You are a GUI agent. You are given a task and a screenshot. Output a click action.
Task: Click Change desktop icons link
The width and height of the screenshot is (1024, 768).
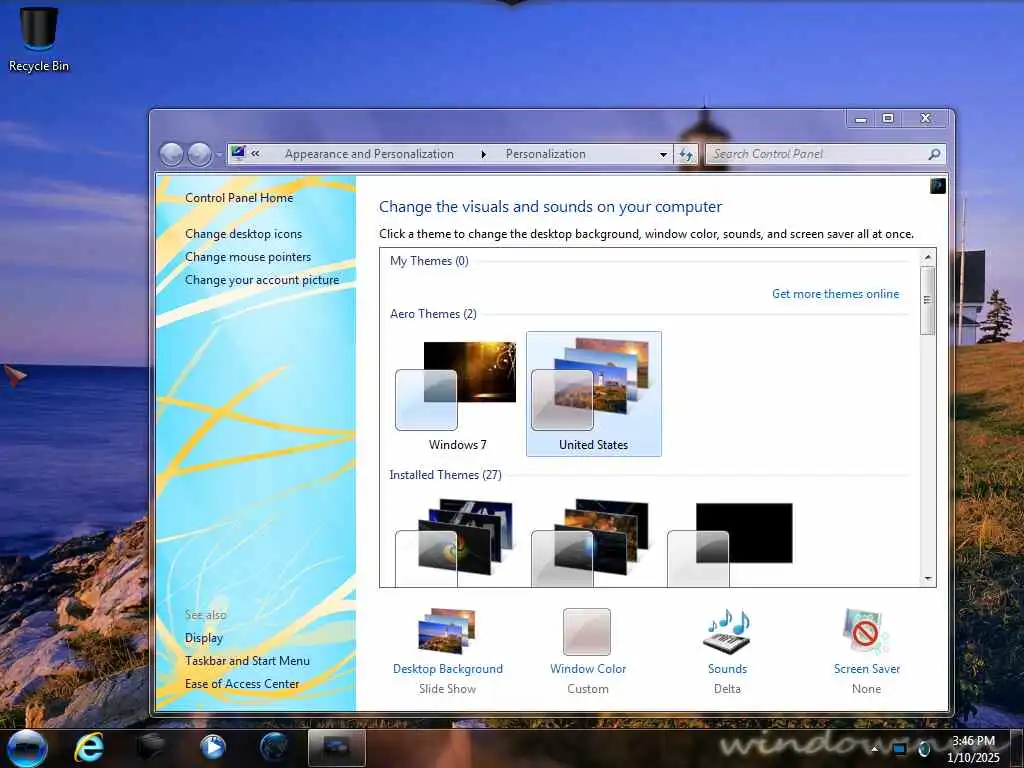[244, 234]
